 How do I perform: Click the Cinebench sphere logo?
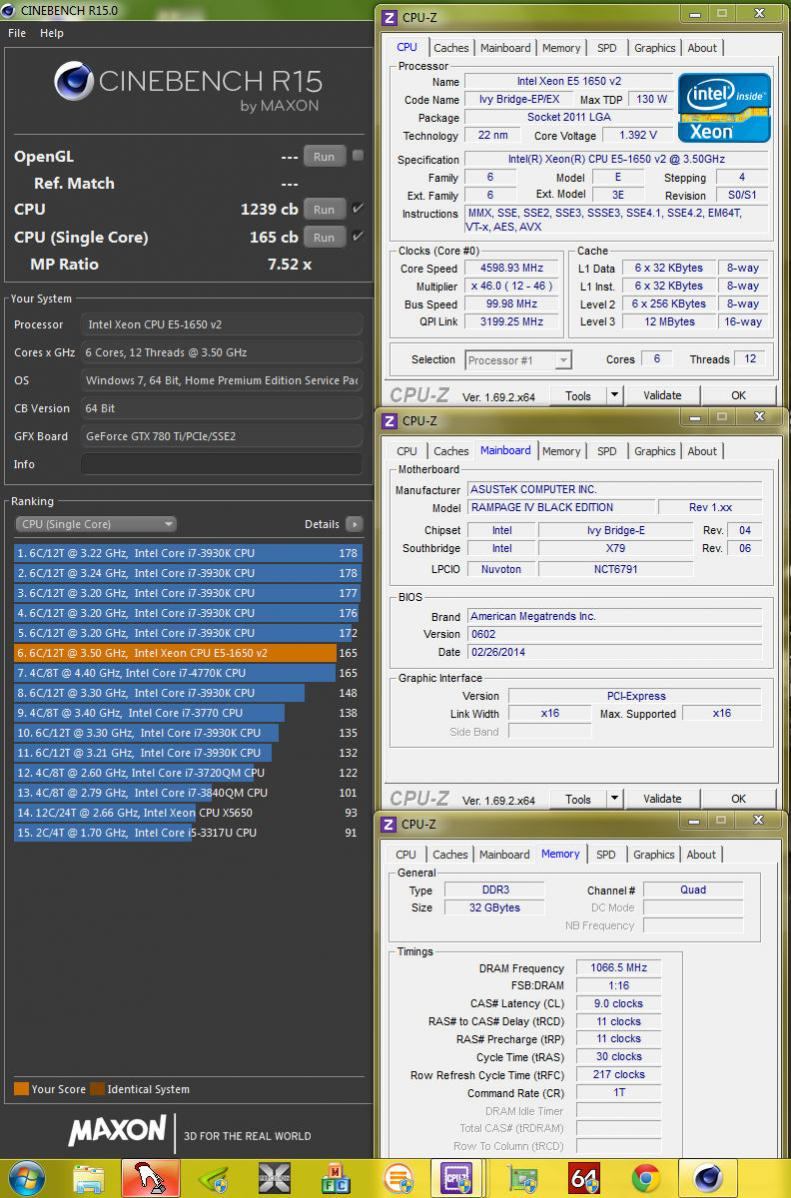pyautogui.click(x=73, y=81)
